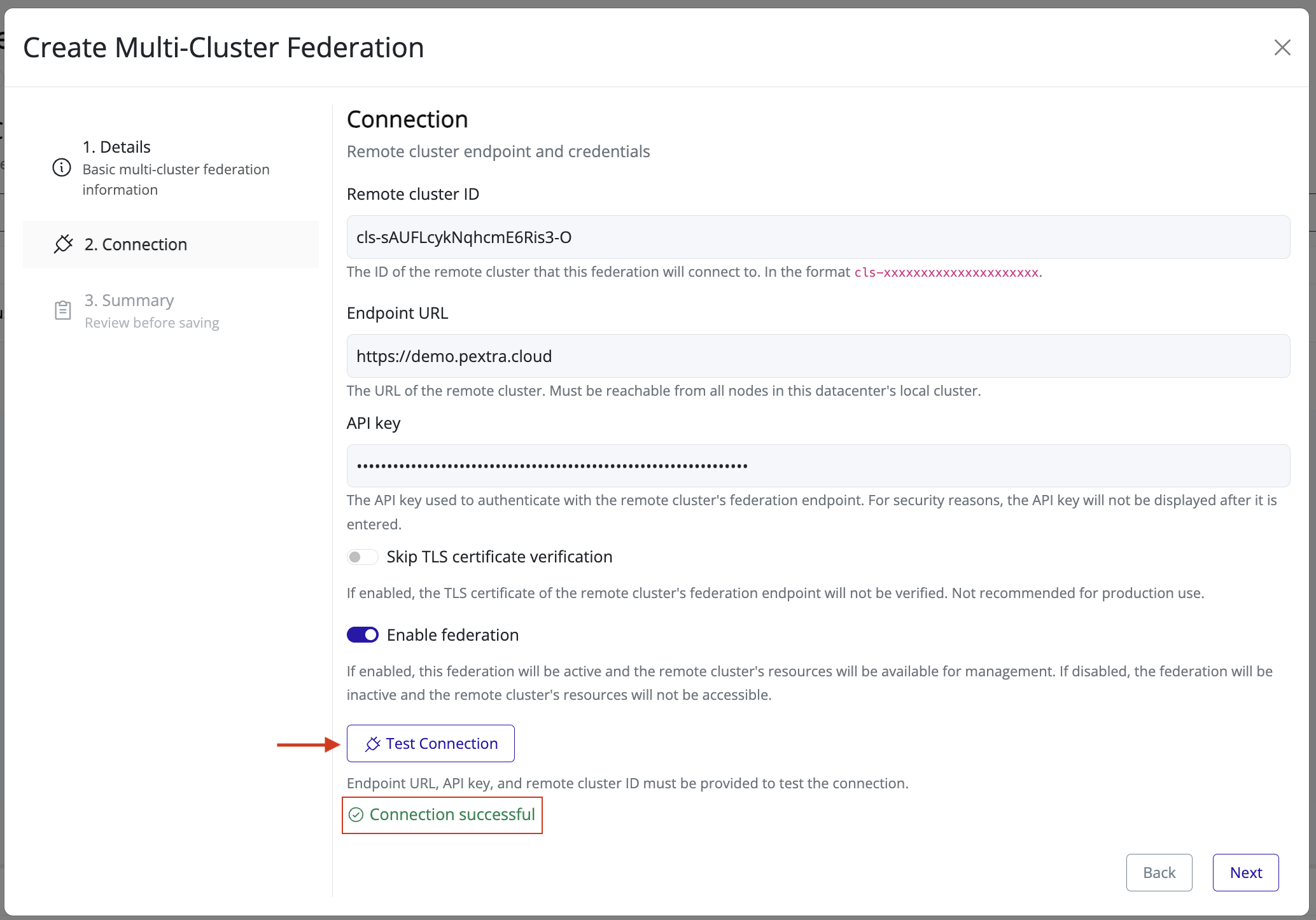Click into the Endpoint URL field
The width and height of the screenshot is (1316, 920).
(x=818, y=356)
